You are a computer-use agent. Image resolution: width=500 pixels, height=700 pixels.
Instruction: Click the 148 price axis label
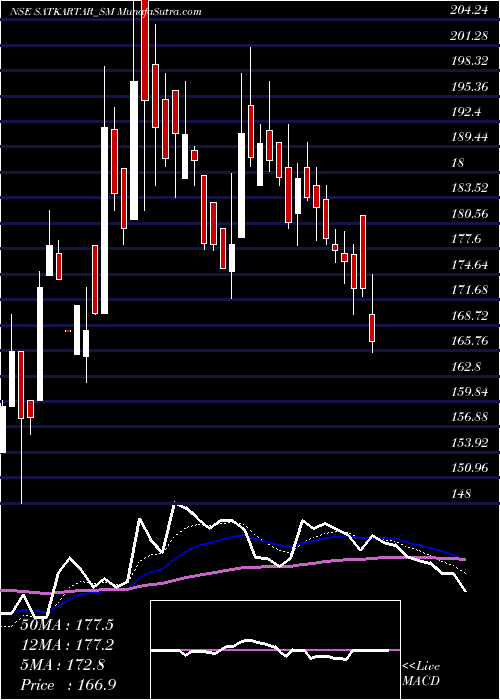click(x=462, y=494)
